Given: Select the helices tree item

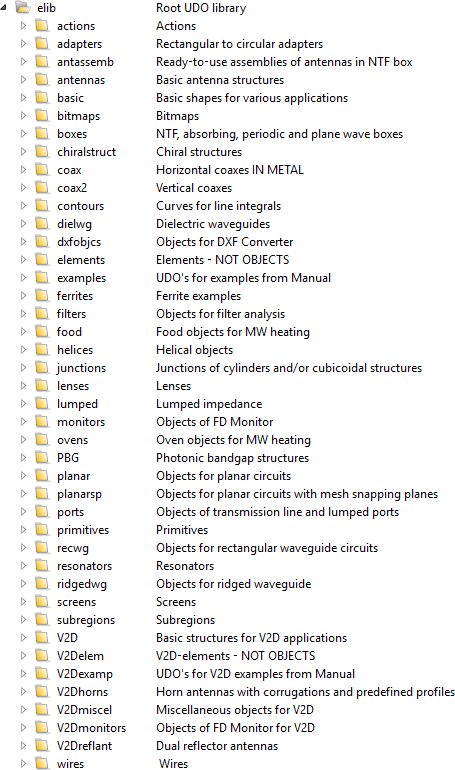Looking at the screenshot, I should (75, 350).
